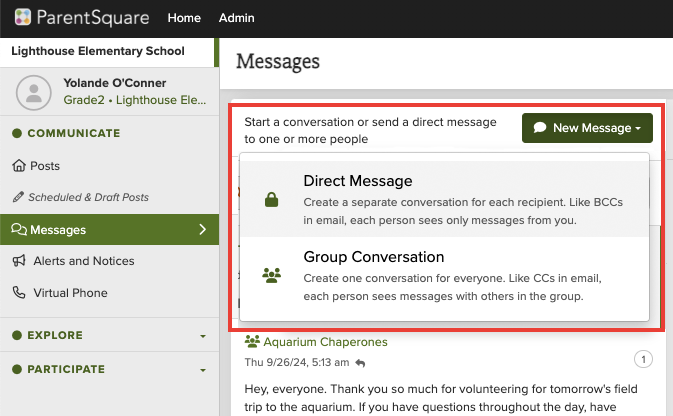Click the Group Conversation people icon

tap(272, 275)
